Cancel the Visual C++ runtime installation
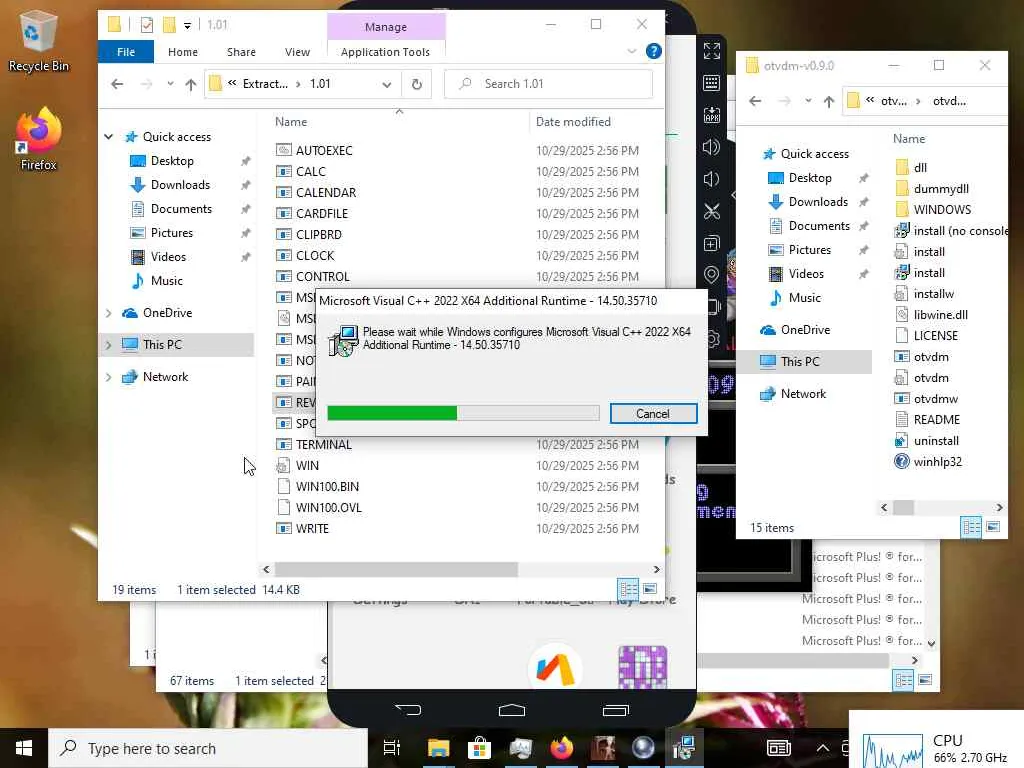The height and width of the screenshot is (768, 1024). (653, 413)
